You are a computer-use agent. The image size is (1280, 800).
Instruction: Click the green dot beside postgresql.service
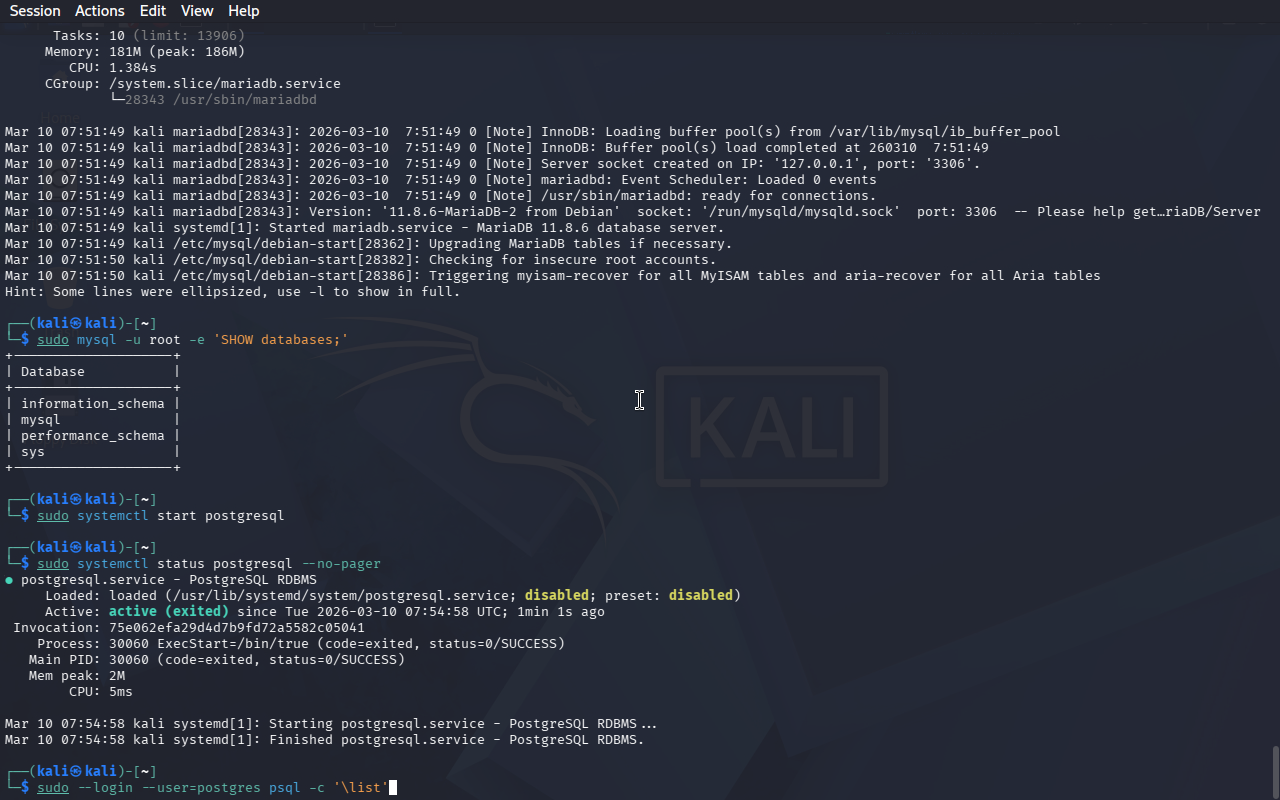9,580
